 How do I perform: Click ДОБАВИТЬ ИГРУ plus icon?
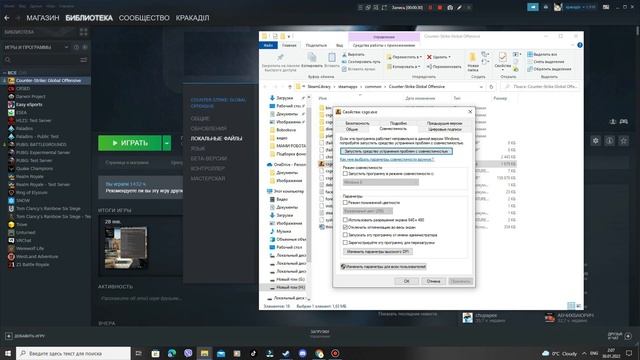[9, 336]
